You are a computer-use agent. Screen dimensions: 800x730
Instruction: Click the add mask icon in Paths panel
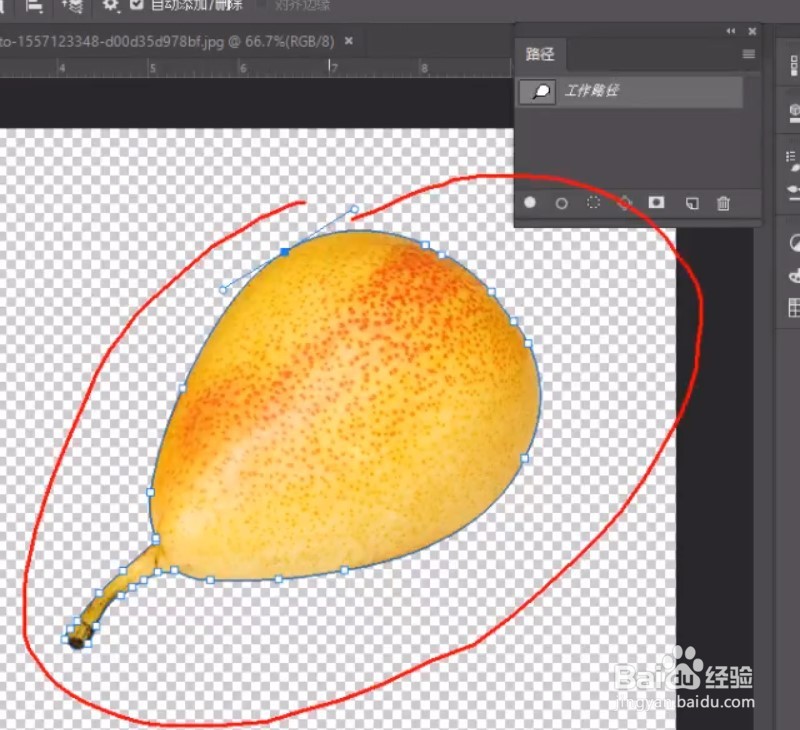[656, 204]
